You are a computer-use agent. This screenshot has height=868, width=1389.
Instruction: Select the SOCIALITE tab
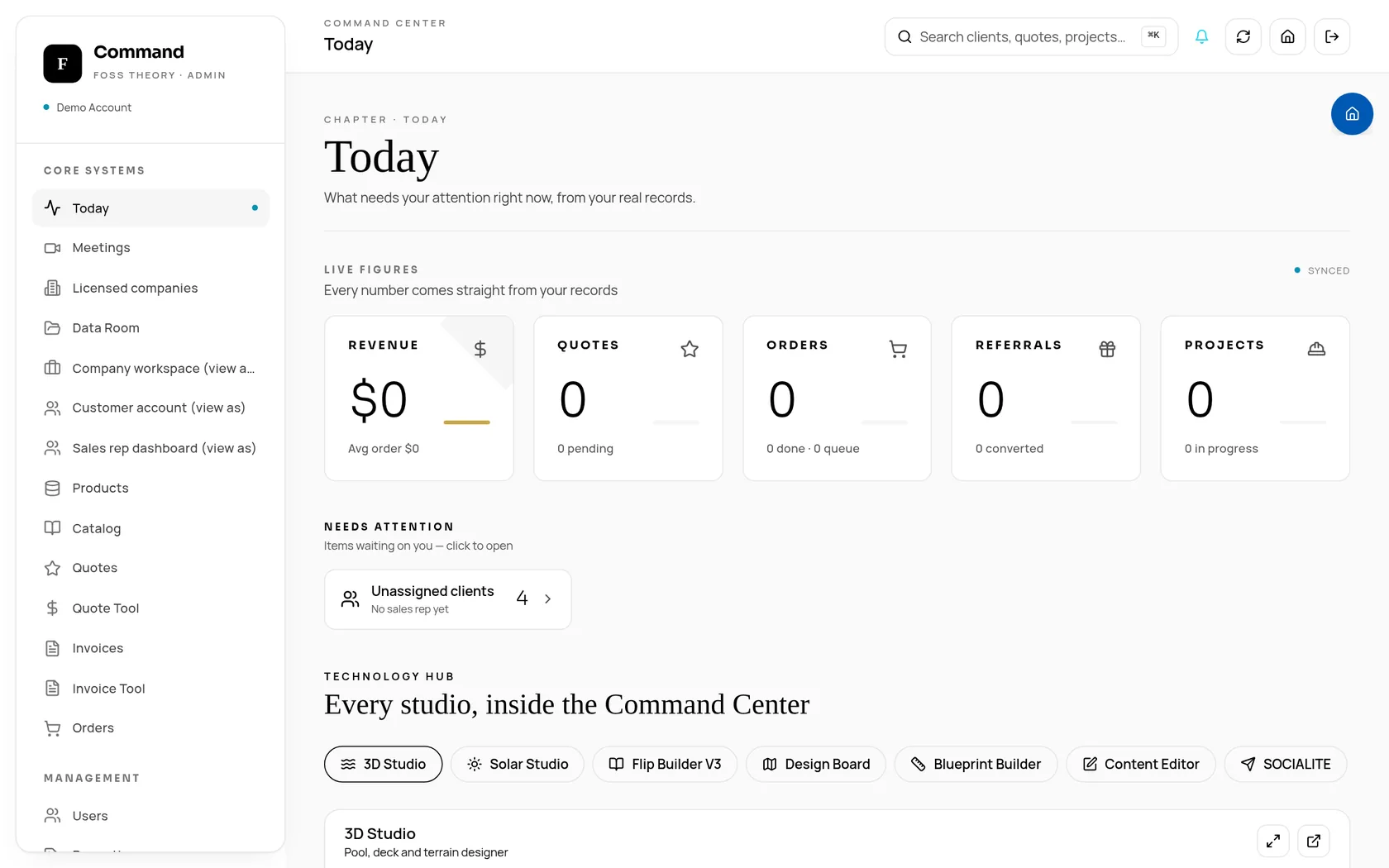(1286, 764)
